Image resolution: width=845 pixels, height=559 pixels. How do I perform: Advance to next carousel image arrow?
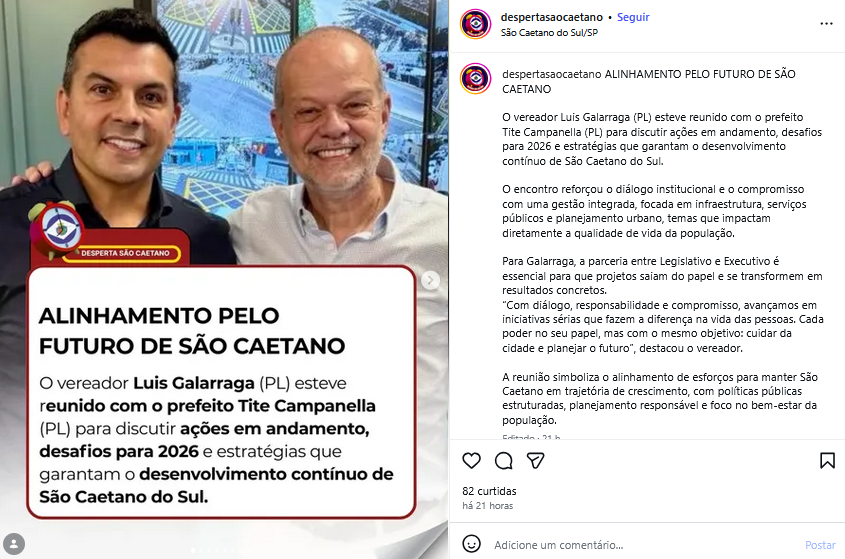pyautogui.click(x=430, y=280)
